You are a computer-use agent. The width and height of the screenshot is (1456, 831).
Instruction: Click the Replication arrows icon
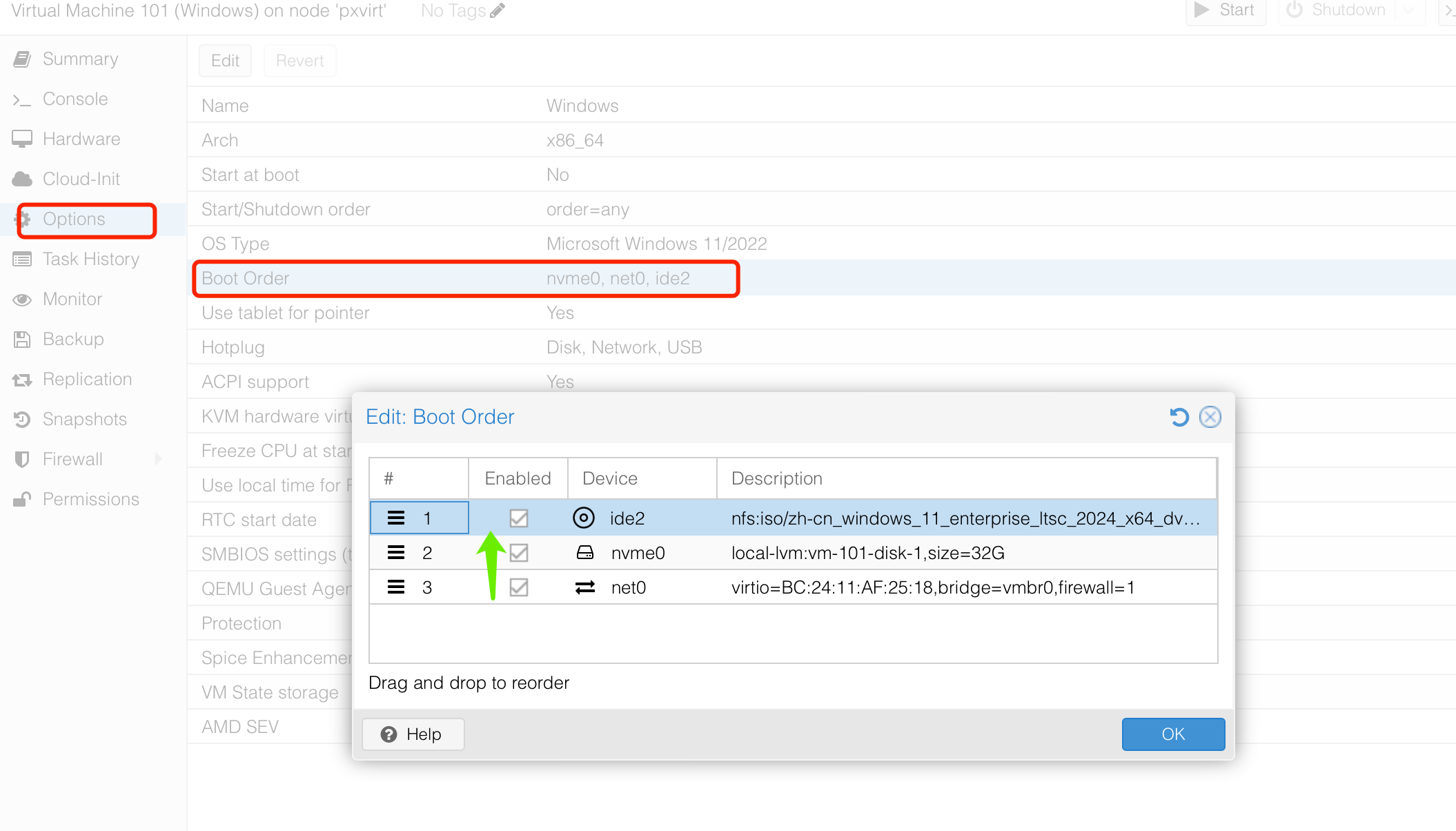pyautogui.click(x=22, y=380)
